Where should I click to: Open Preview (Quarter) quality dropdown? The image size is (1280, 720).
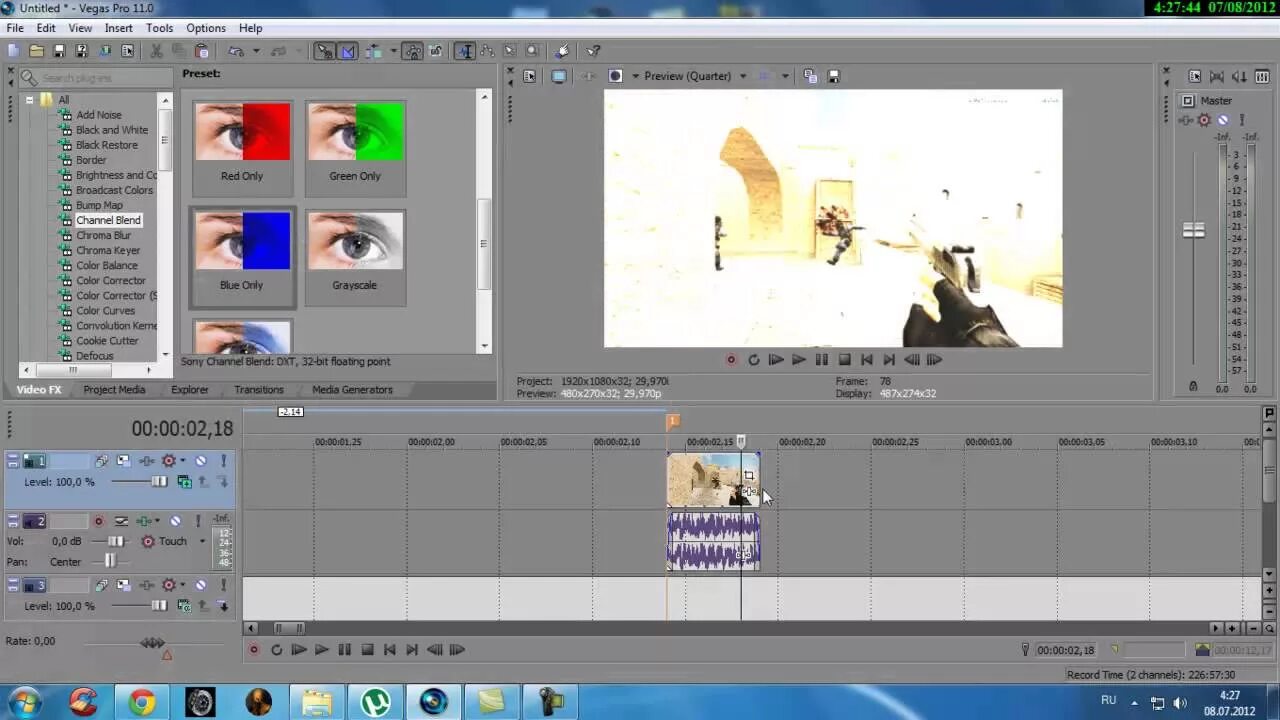(743, 76)
